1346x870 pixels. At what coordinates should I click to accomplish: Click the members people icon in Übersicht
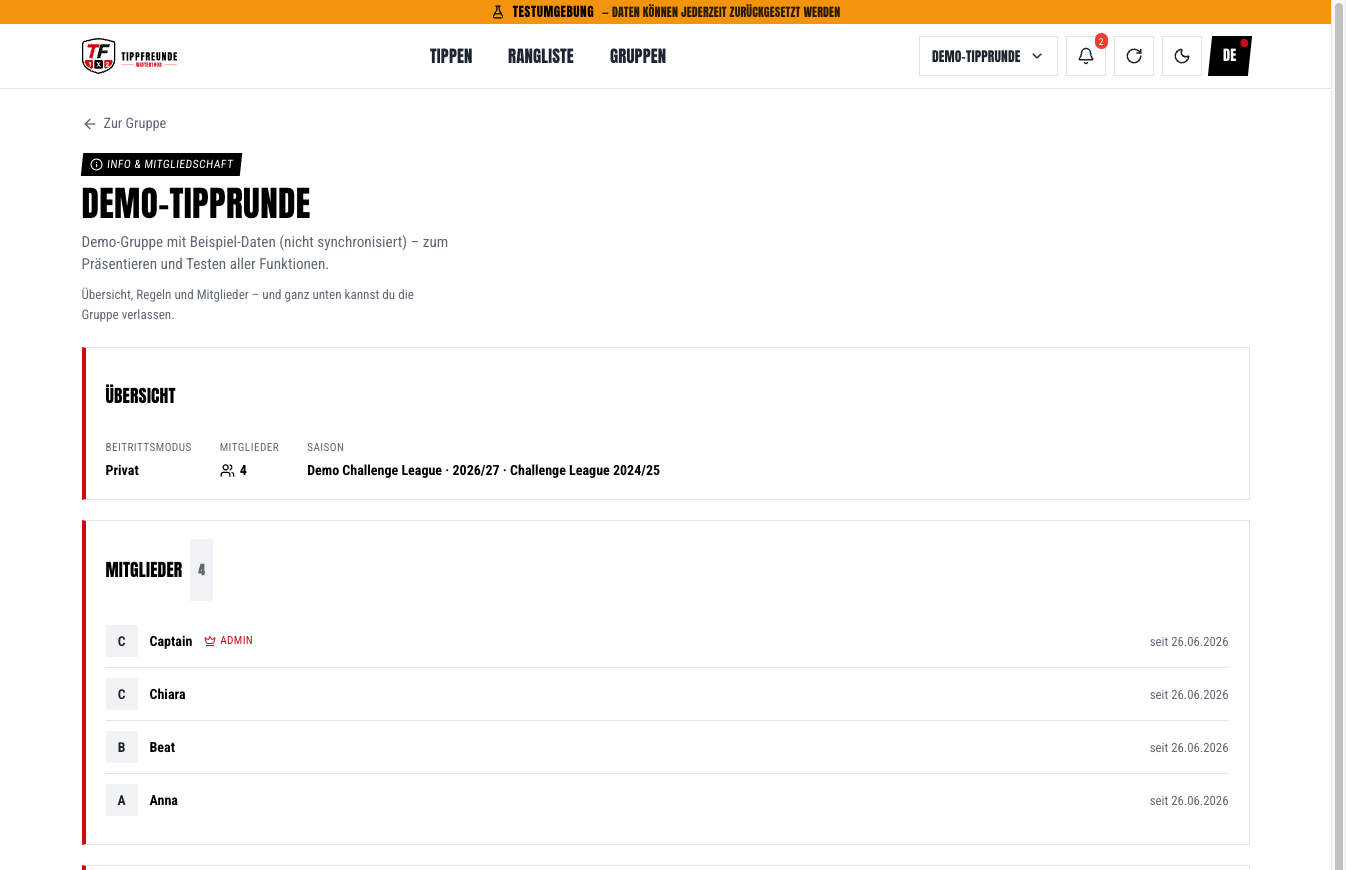(x=227, y=471)
